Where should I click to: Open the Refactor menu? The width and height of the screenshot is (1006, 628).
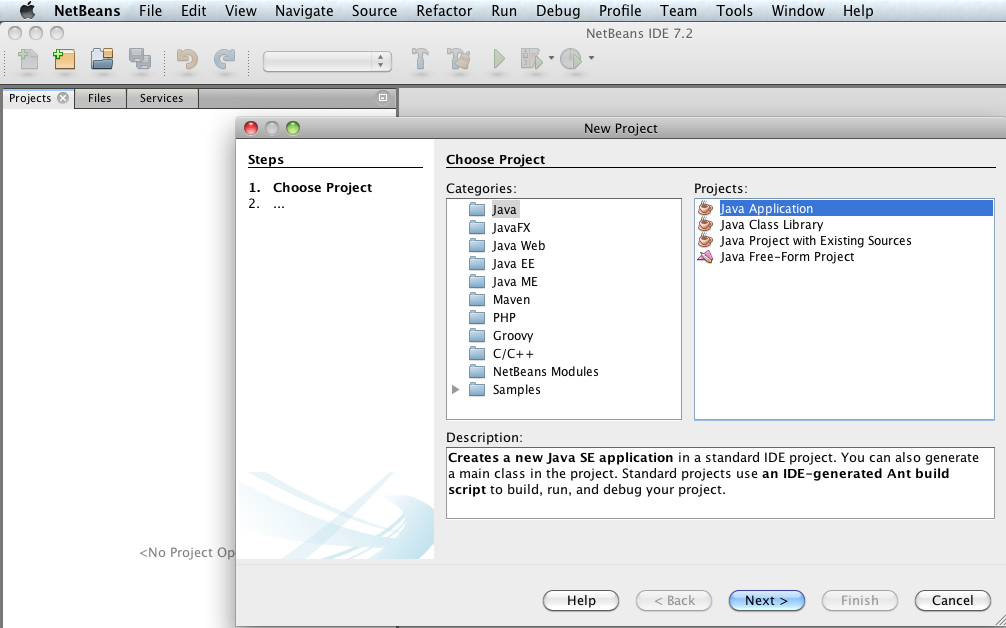coord(444,11)
